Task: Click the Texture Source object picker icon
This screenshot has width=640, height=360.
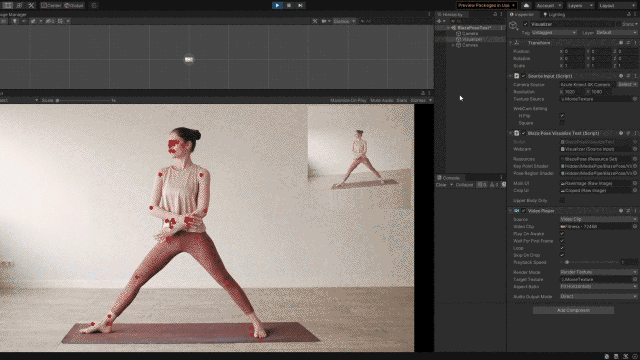Action: tap(635, 99)
